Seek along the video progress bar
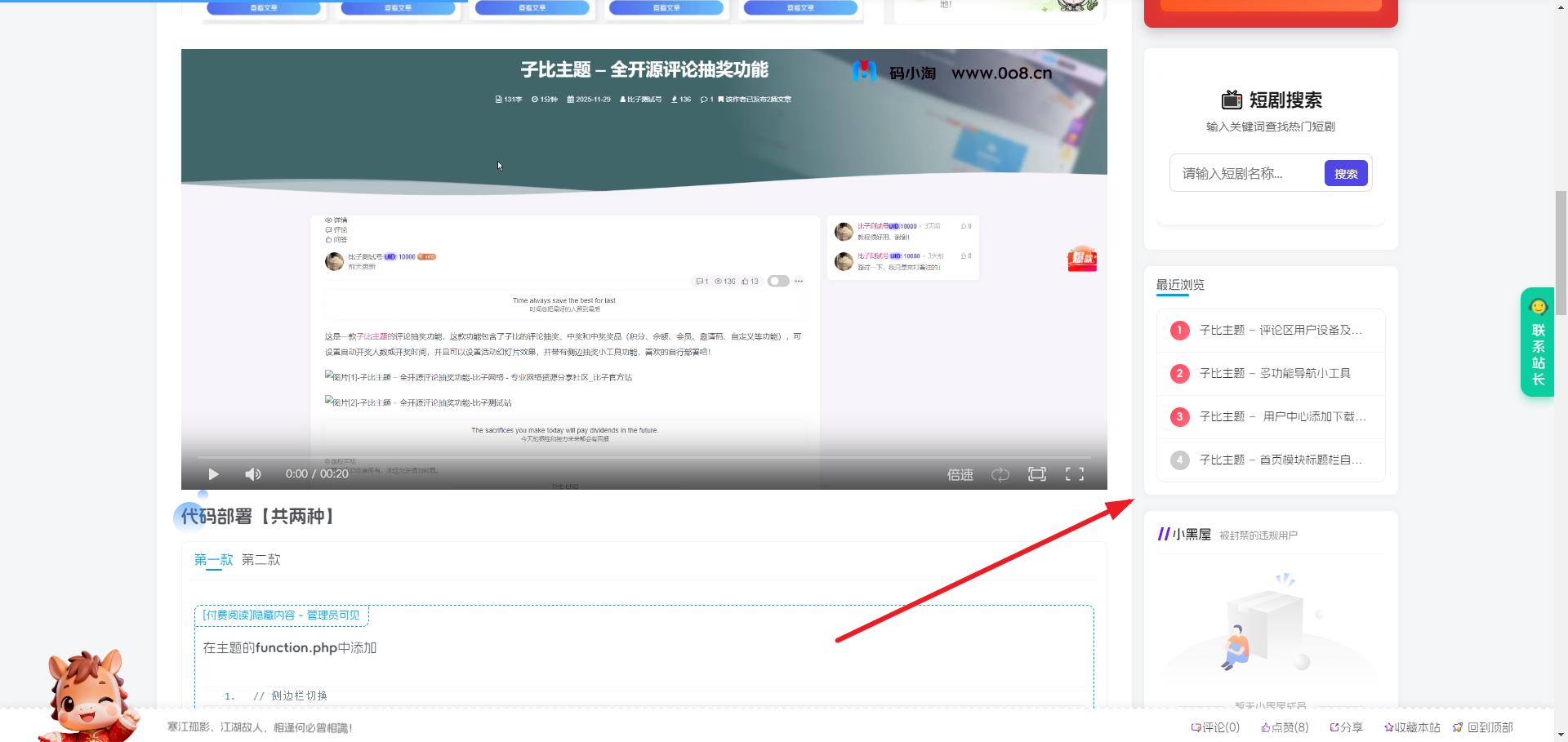This screenshot has width=1568, height=742. [x=644, y=457]
